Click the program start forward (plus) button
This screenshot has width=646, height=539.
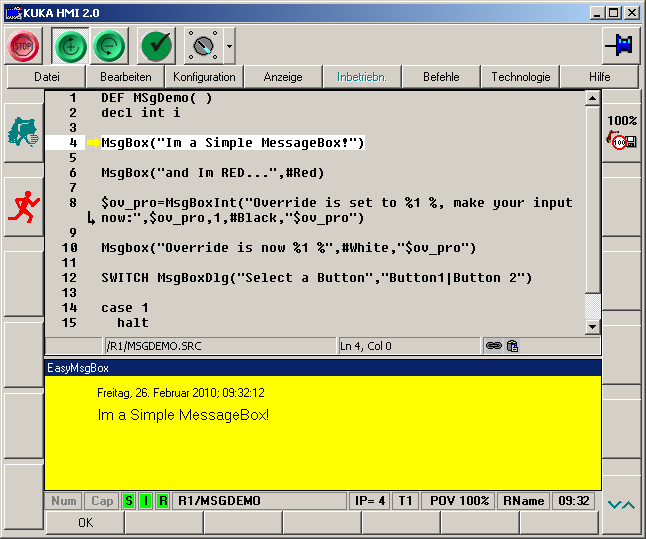70,45
